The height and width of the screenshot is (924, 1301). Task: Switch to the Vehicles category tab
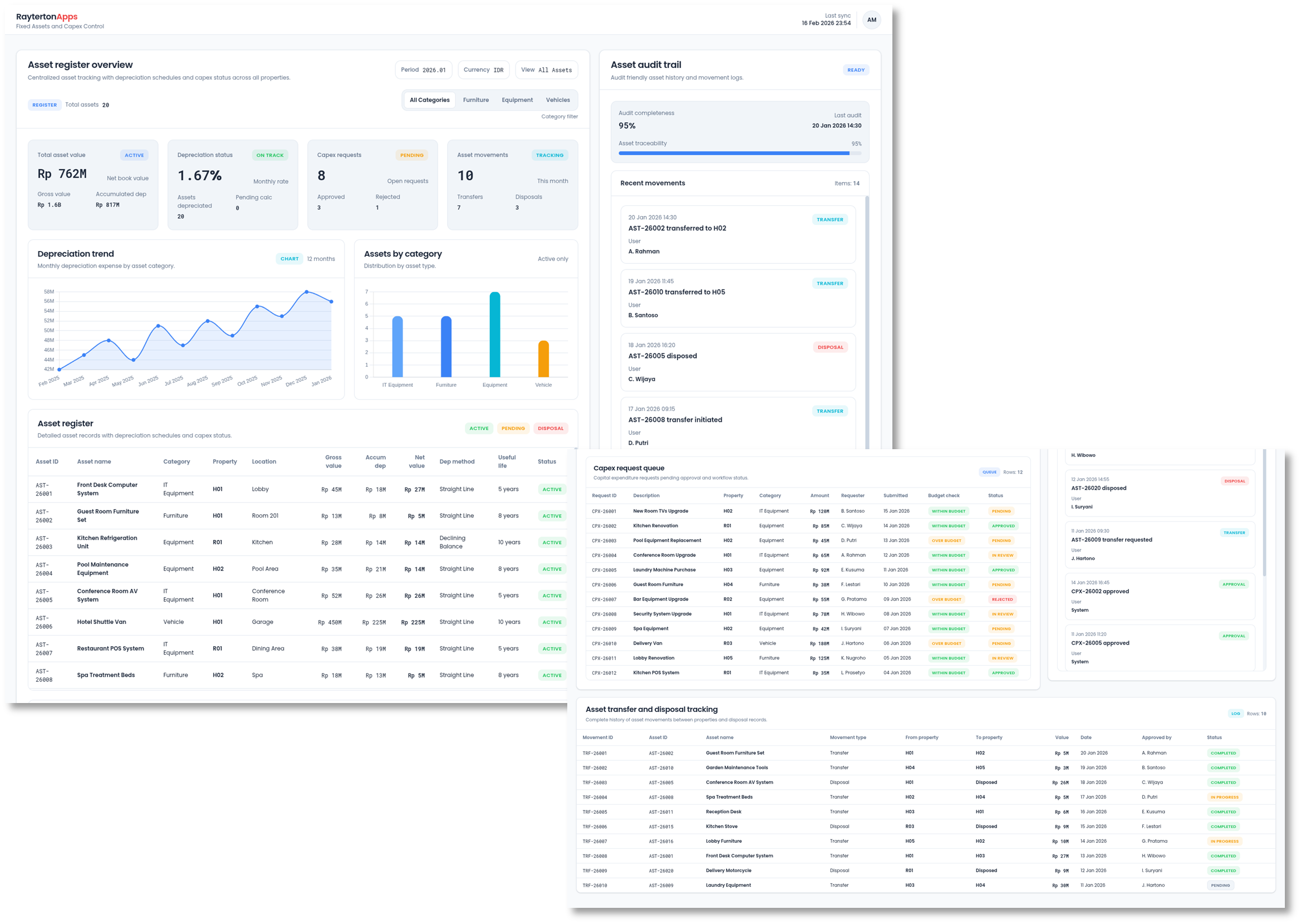557,100
